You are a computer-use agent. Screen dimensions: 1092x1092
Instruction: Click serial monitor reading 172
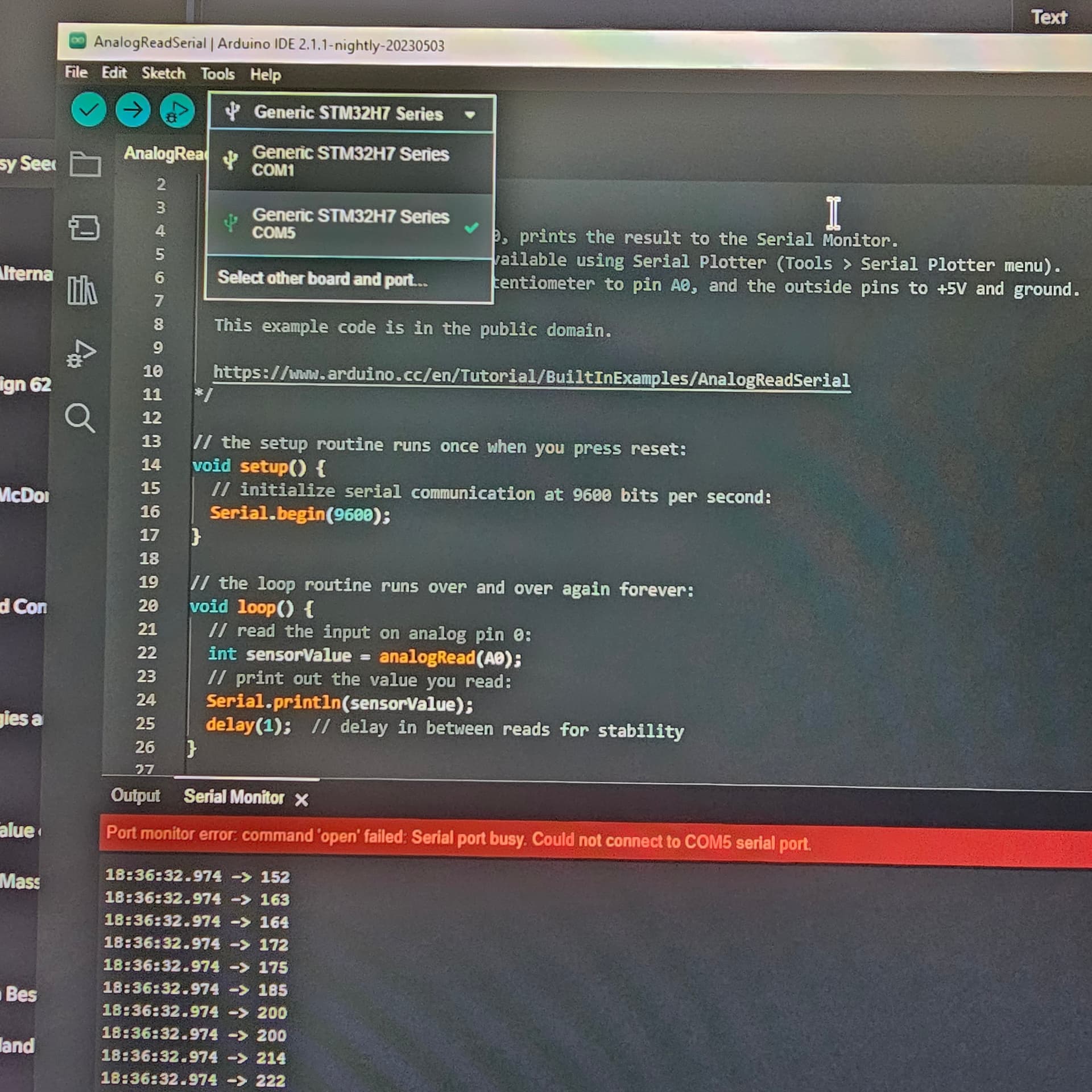point(274,945)
